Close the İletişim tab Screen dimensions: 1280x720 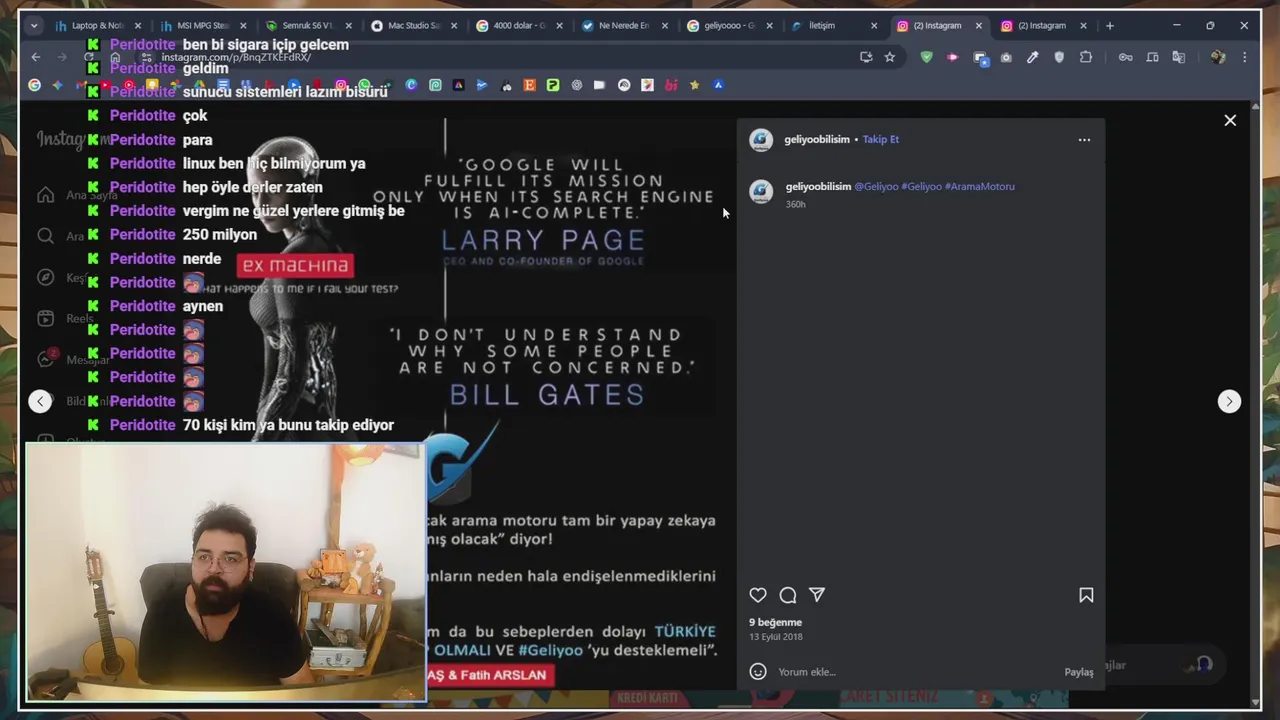click(x=874, y=26)
